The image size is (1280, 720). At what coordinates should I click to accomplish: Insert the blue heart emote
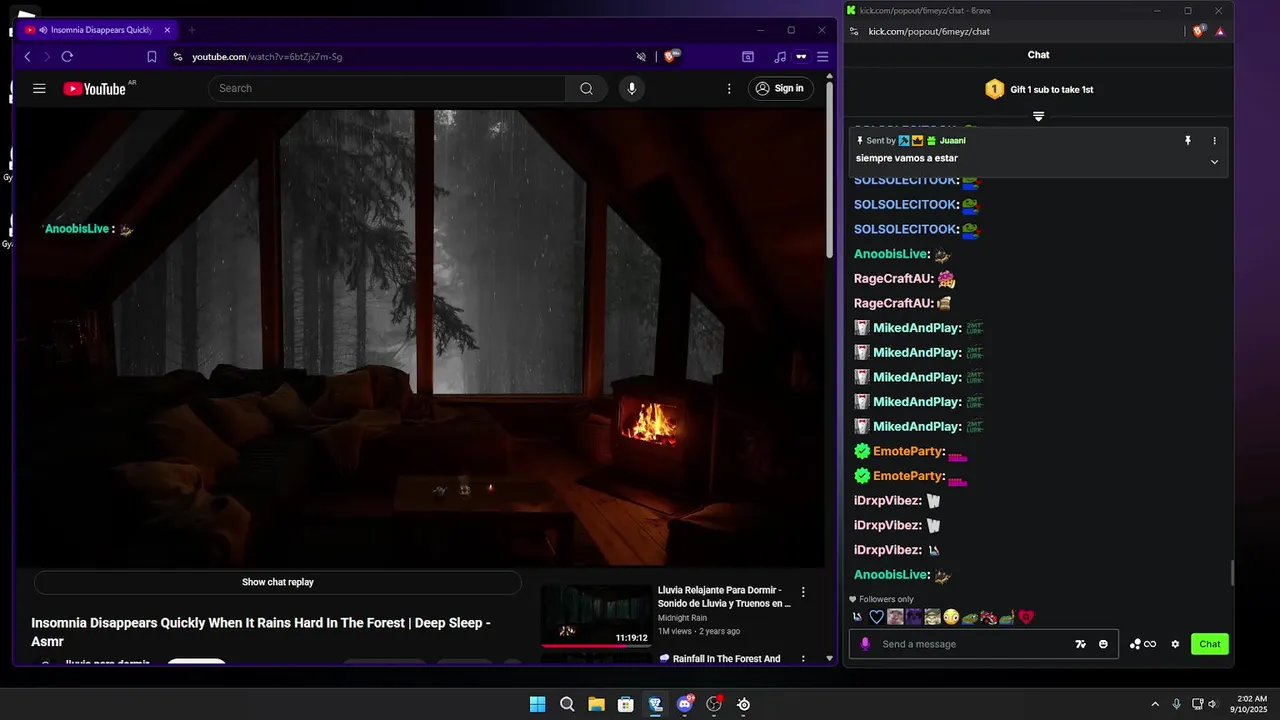pos(877,617)
